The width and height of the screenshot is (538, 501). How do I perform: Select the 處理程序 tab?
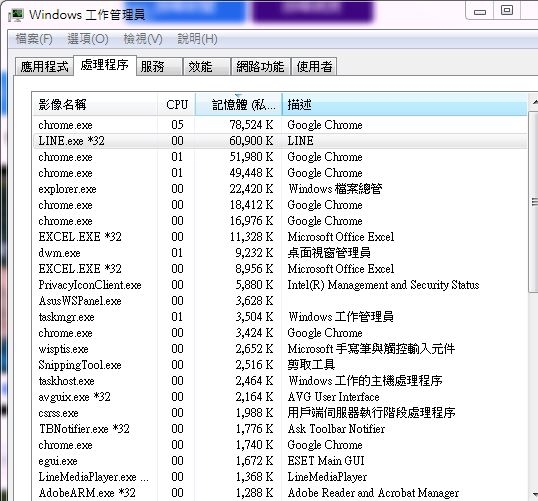coord(105,65)
